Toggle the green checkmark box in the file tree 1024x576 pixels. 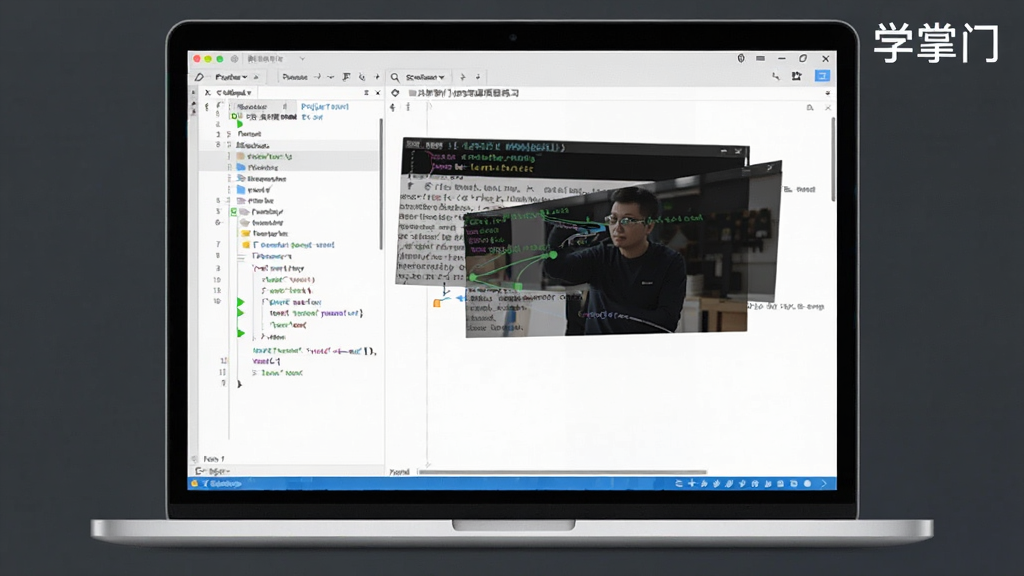pos(233,212)
